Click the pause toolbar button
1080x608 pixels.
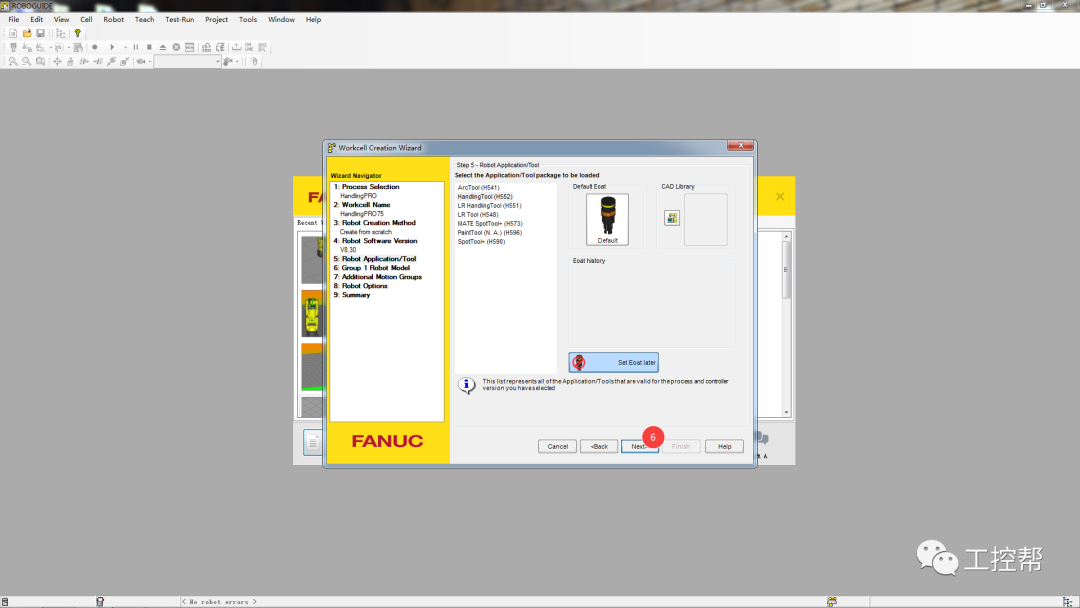click(136, 47)
